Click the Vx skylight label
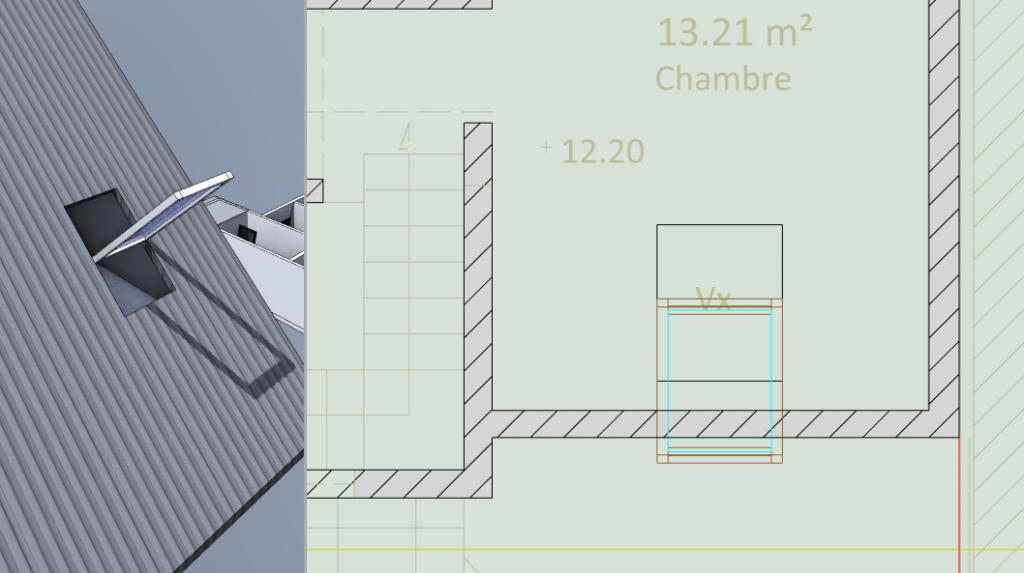This screenshot has height=573, width=1024. (x=713, y=299)
